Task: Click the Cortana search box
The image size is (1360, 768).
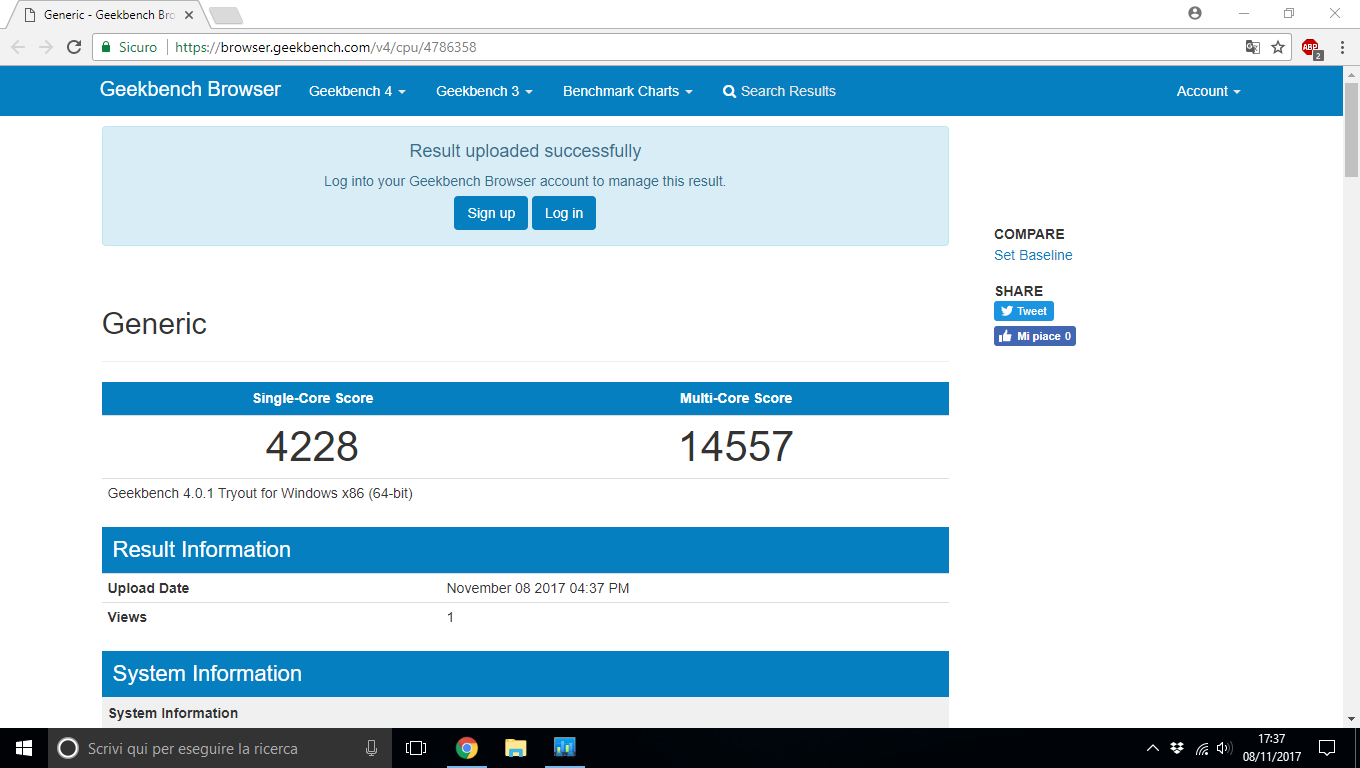Action: click(220, 748)
